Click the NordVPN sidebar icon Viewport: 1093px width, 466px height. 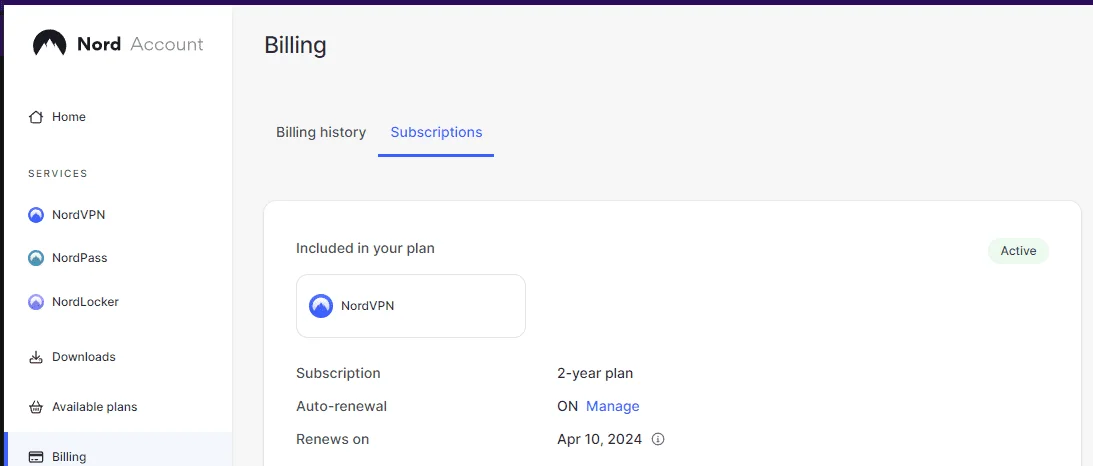click(36, 215)
